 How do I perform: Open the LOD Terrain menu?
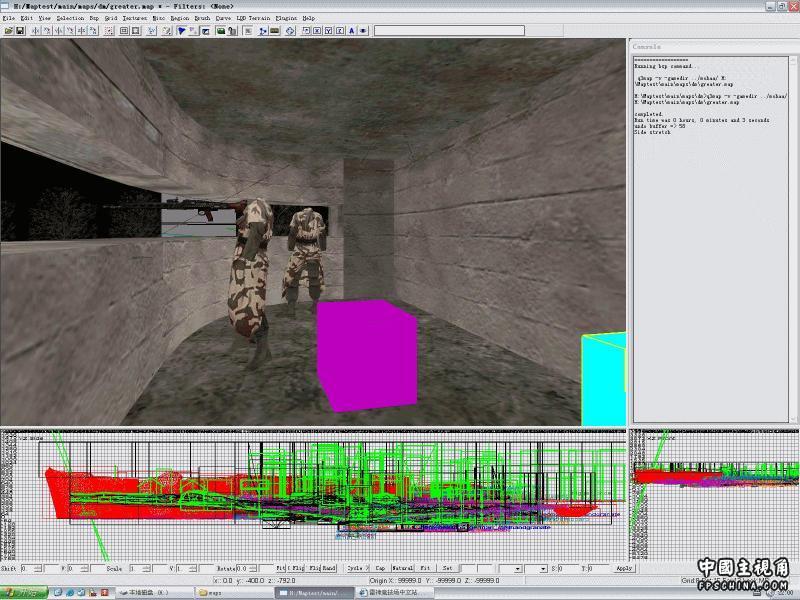click(x=254, y=18)
